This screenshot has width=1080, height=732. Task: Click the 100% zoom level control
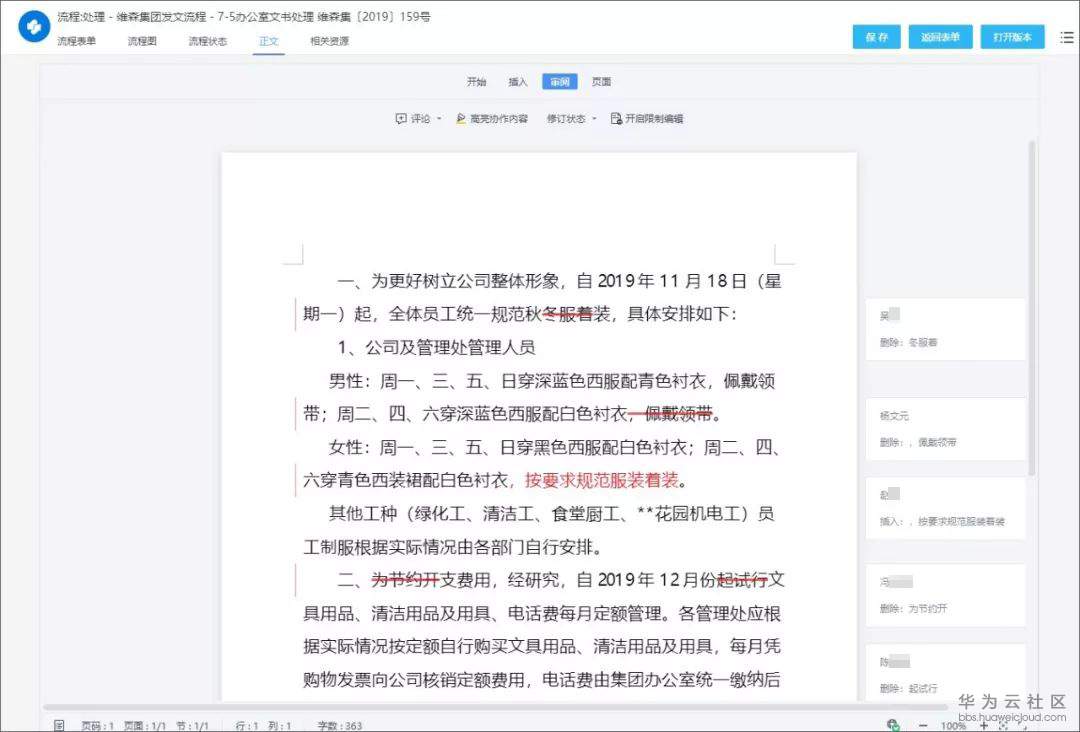[955, 723]
